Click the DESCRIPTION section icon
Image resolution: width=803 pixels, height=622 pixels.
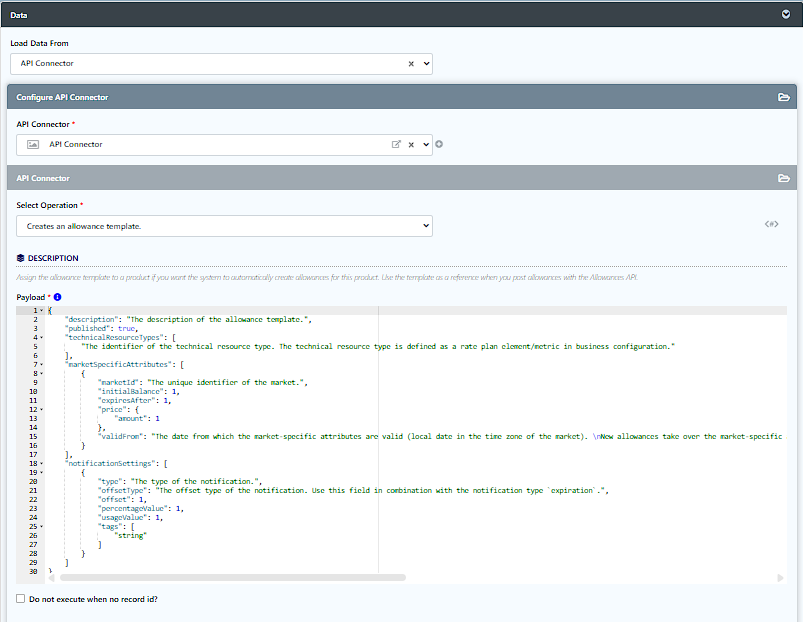coord(20,258)
